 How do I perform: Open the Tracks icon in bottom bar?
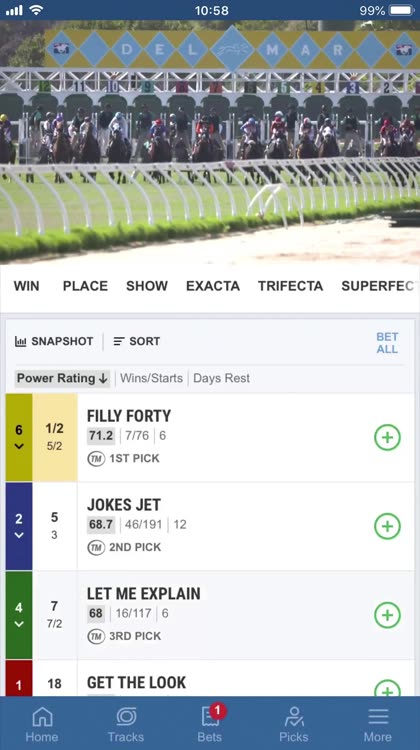point(126,717)
